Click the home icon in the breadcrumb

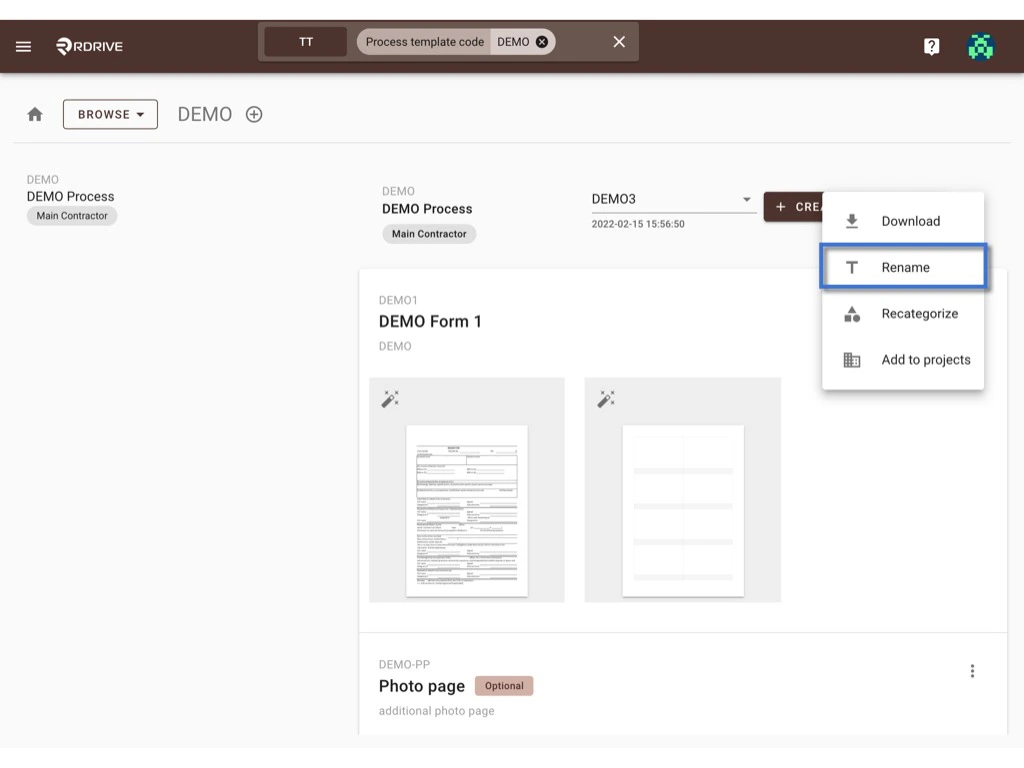click(x=35, y=114)
